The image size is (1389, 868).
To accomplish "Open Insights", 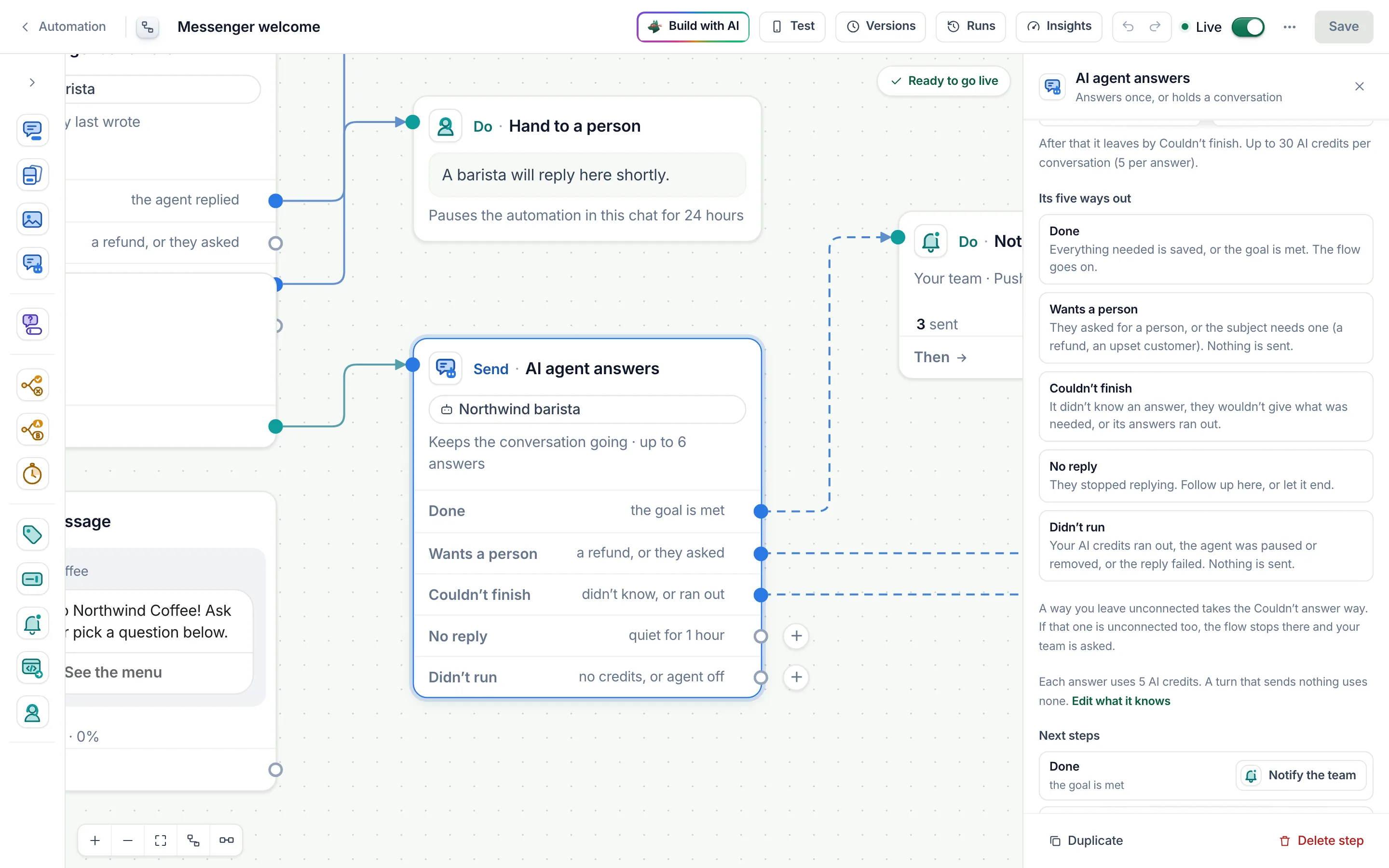I will click(1059, 27).
